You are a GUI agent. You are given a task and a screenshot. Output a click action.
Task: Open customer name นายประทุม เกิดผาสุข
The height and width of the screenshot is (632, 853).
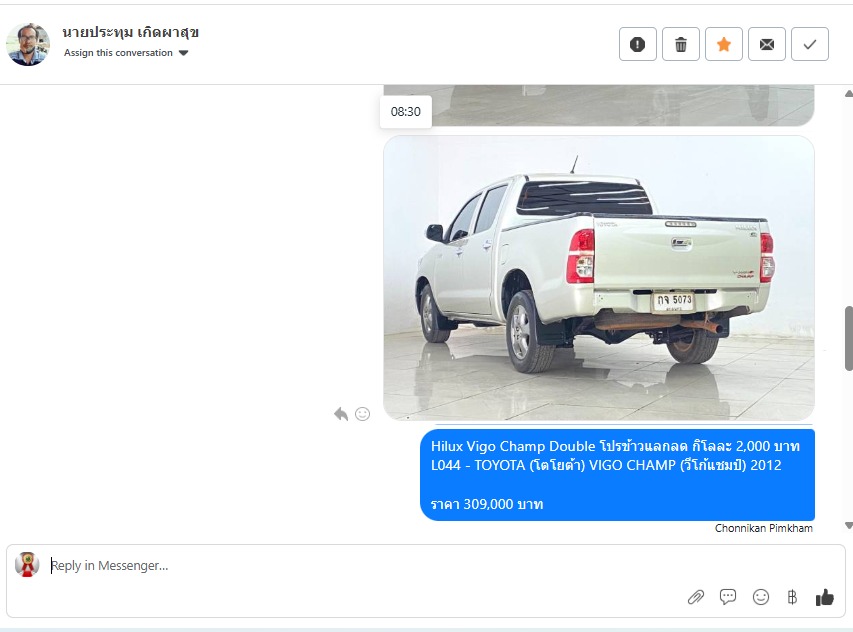pos(131,32)
